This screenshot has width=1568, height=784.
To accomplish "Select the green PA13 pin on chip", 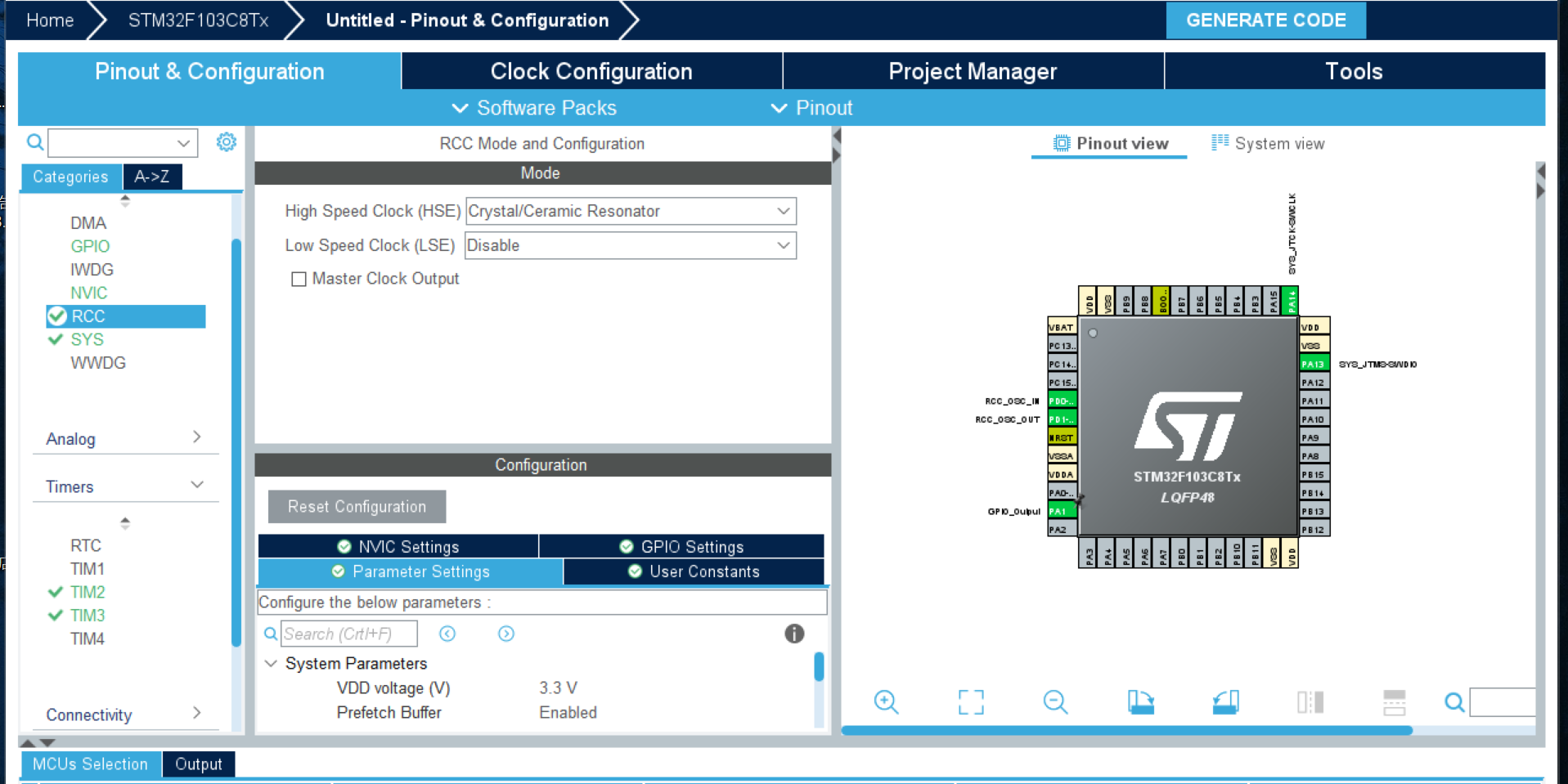I will (x=1314, y=364).
